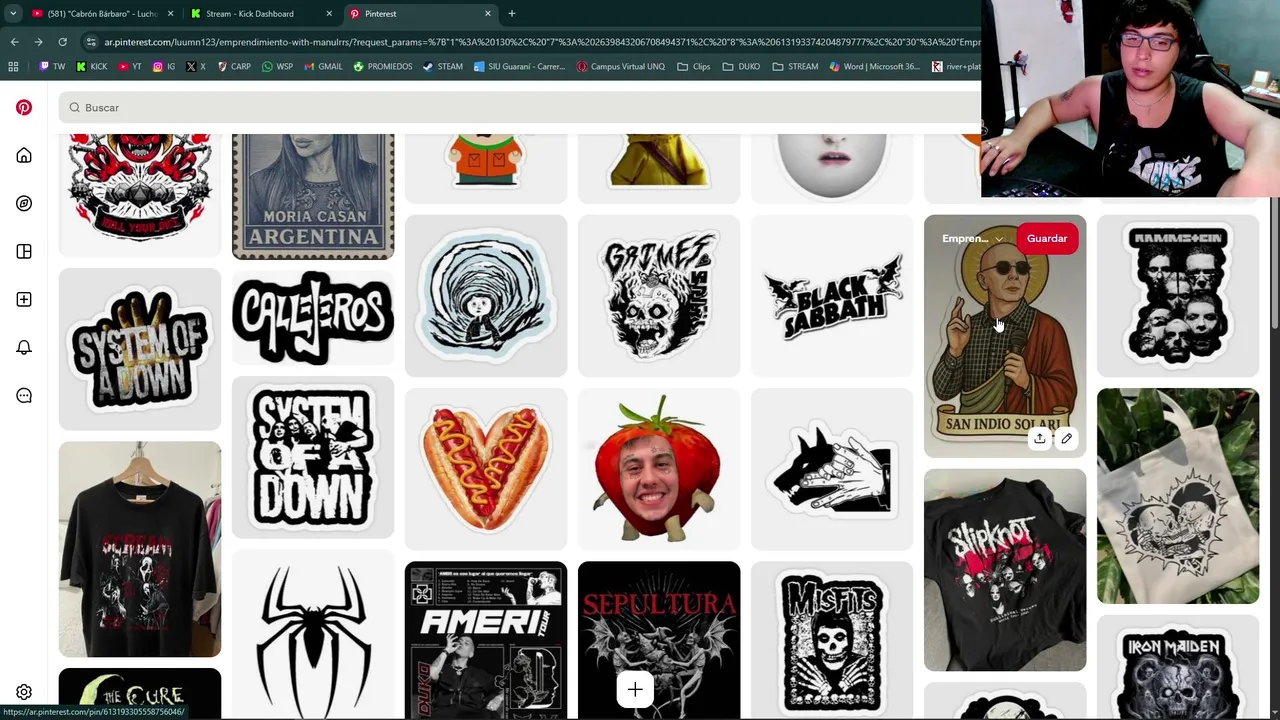This screenshot has width=1280, height=720.
Task: Open Campus Virtual UNQ bookmark
Action: pos(621,67)
